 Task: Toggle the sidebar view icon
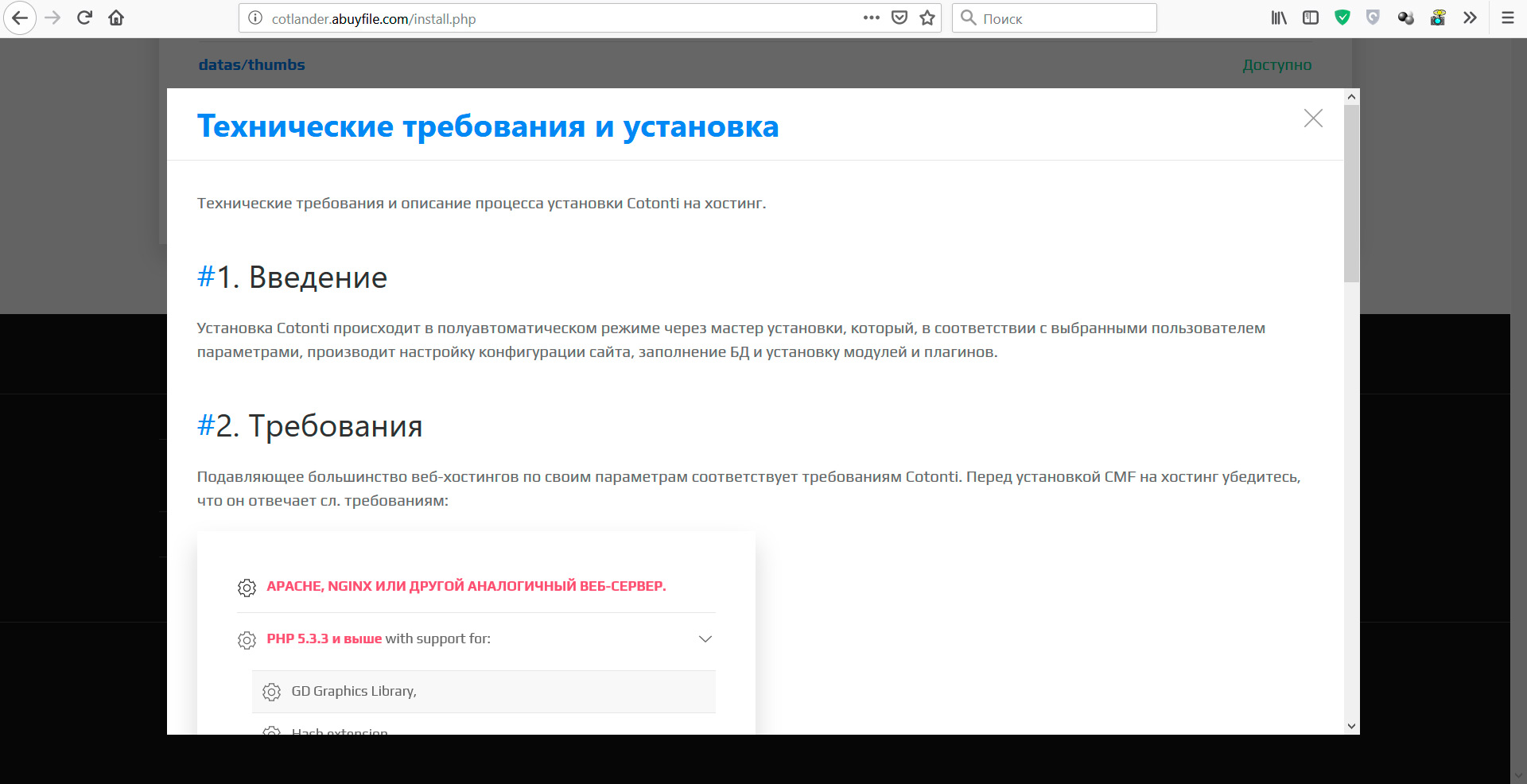pos(1311,17)
